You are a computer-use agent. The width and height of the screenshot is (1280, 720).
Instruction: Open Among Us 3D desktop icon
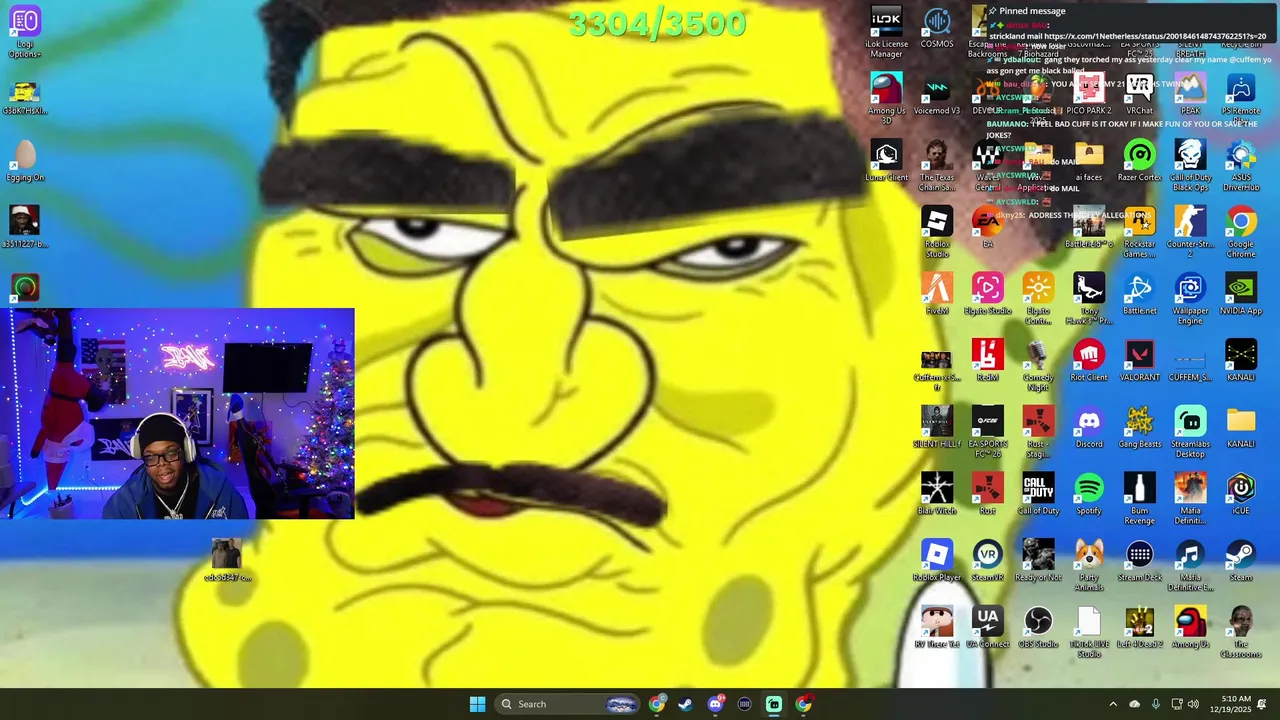[x=886, y=98]
